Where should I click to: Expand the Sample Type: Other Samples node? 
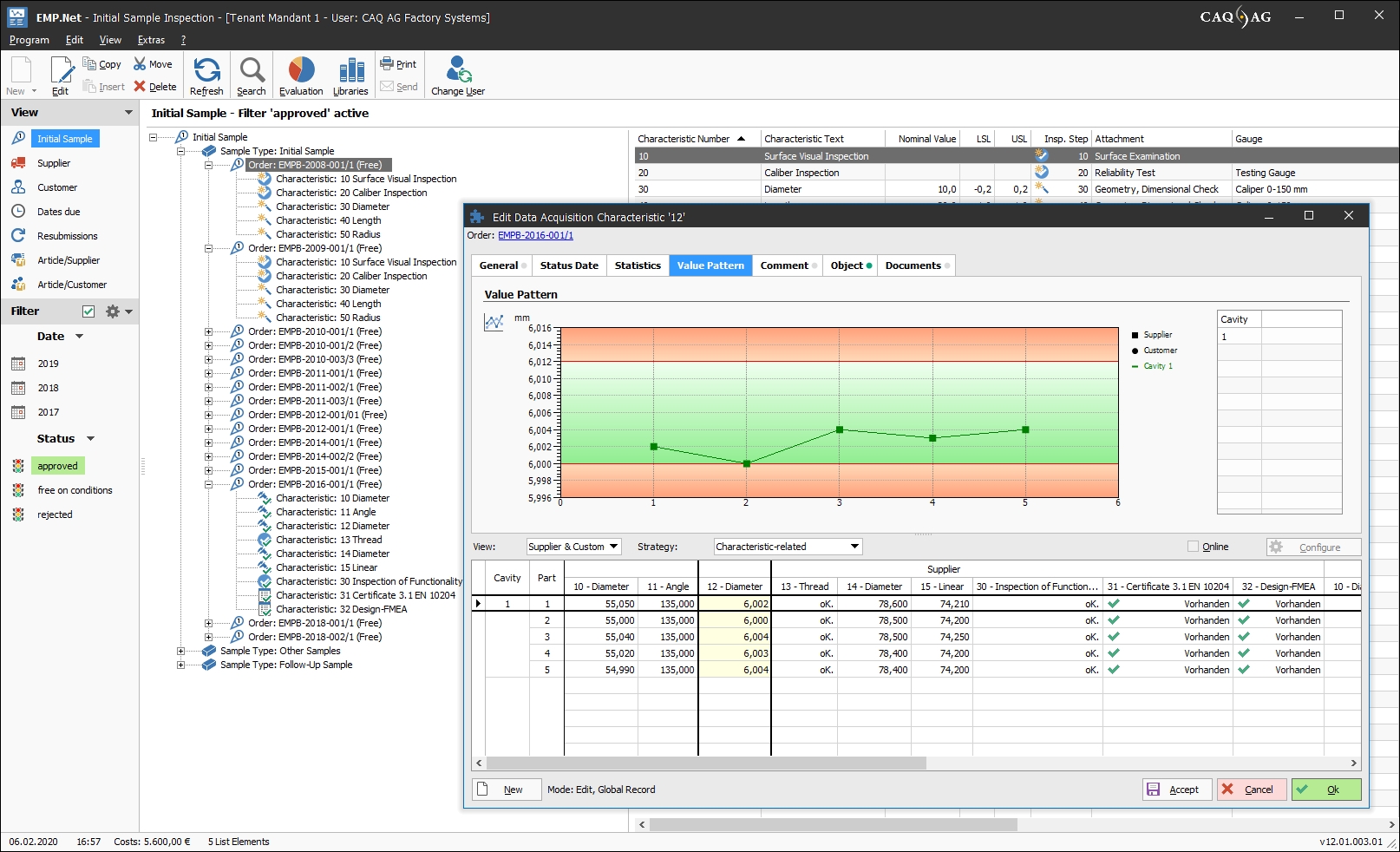click(180, 651)
